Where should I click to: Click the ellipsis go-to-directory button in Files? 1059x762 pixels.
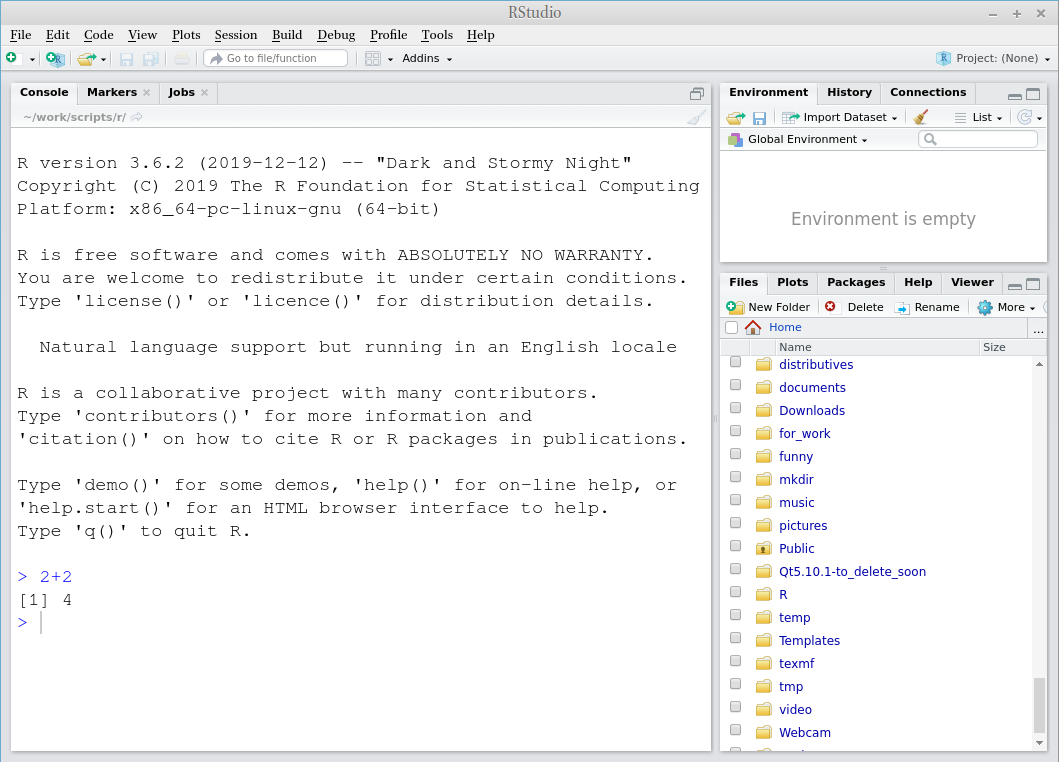1038,328
